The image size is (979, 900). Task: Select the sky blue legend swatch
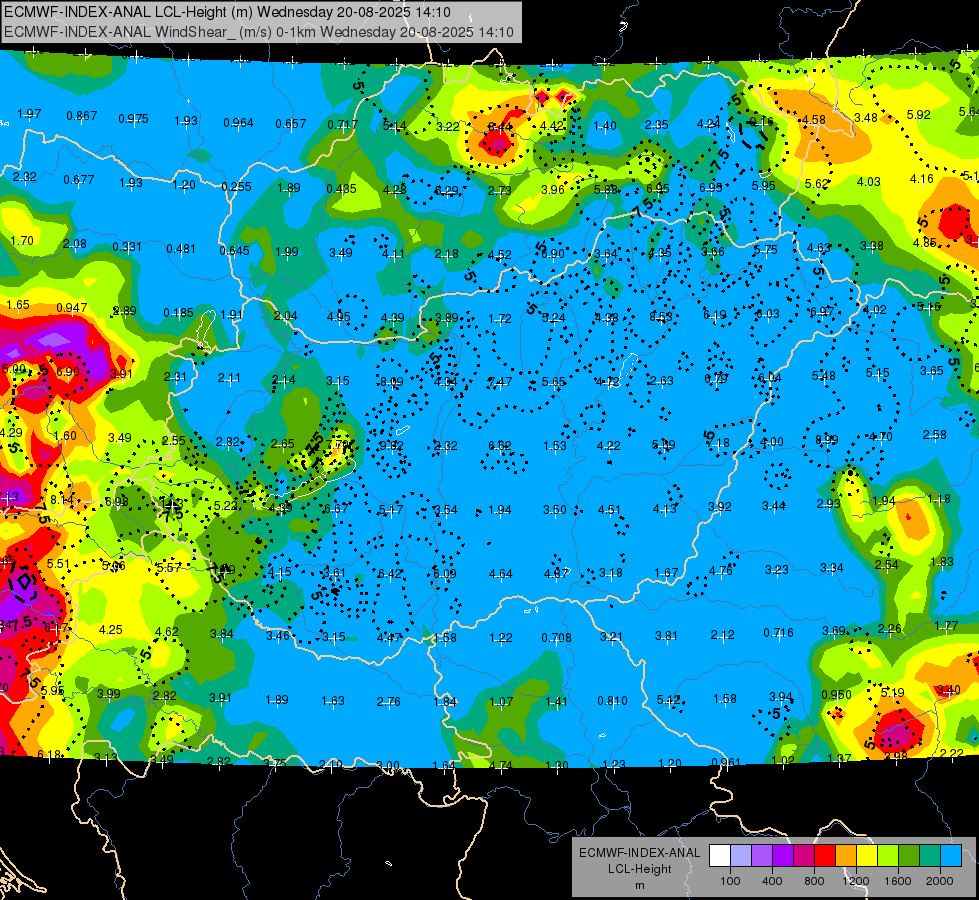[x=950, y=856]
